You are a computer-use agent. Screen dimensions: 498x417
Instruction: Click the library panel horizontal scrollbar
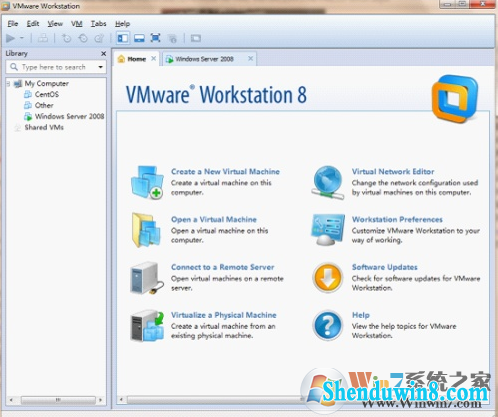click(56, 399)
